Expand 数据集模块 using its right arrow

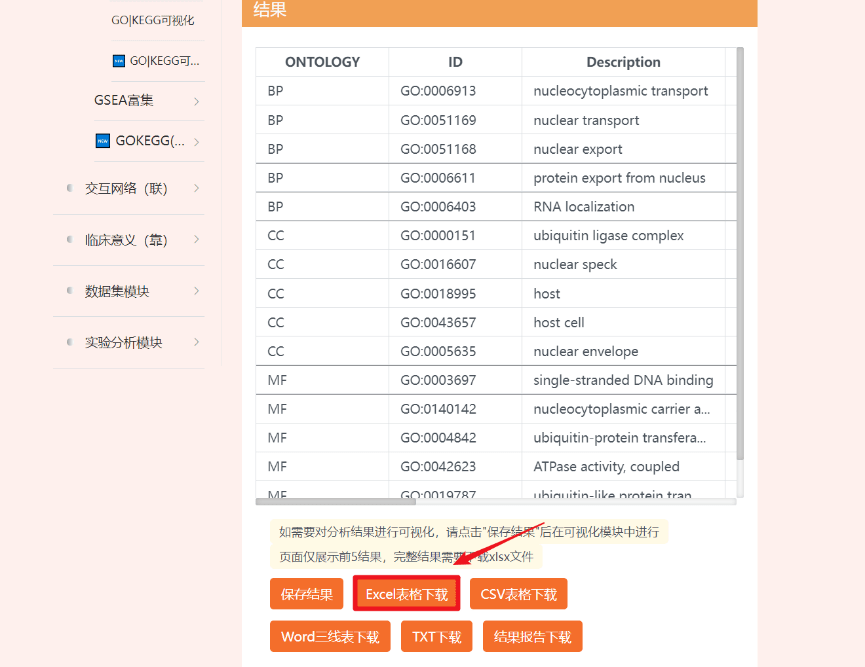[x=196, y=291]
